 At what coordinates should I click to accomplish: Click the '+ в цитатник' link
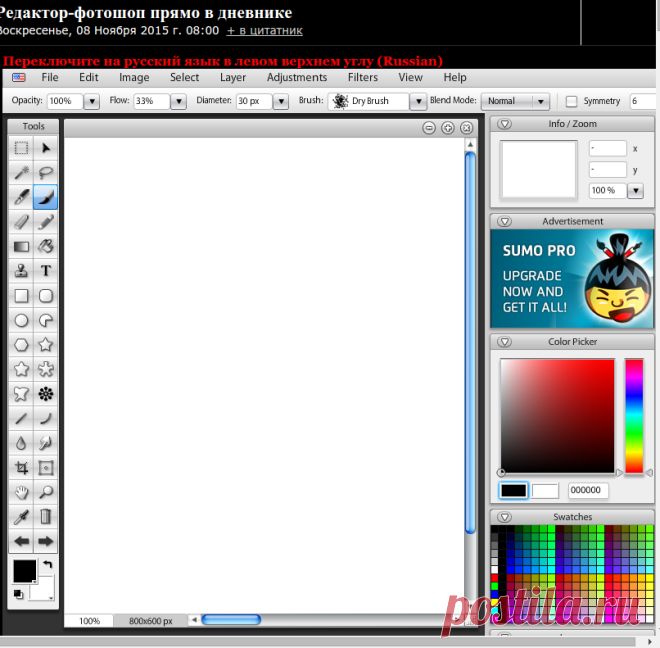click(x=264, y=31)
